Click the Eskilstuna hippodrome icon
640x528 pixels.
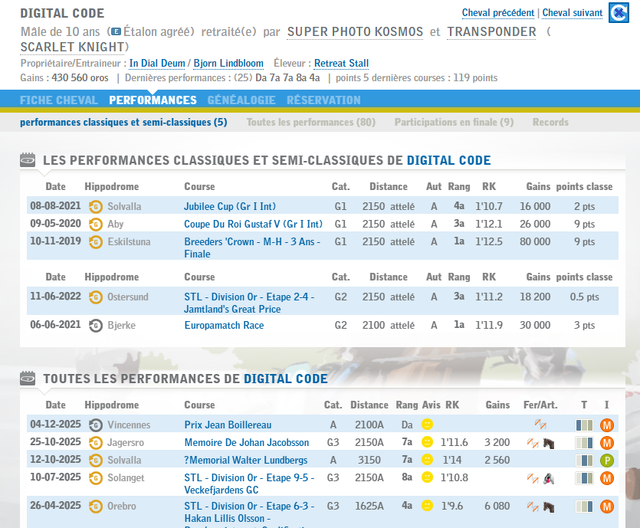(96, 241)
